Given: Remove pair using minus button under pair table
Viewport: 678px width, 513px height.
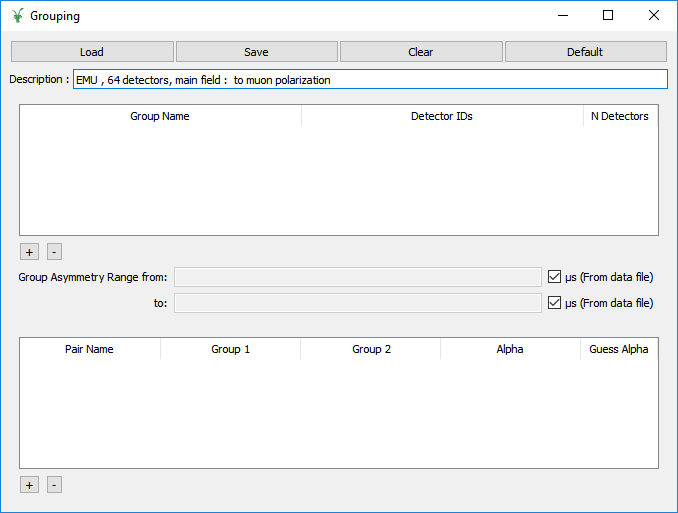Looking at the screenshot, I should [54, 485].
